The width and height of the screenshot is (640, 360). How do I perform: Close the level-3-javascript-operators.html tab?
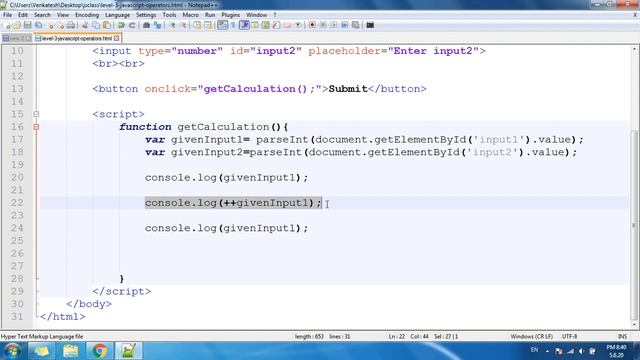117,38
